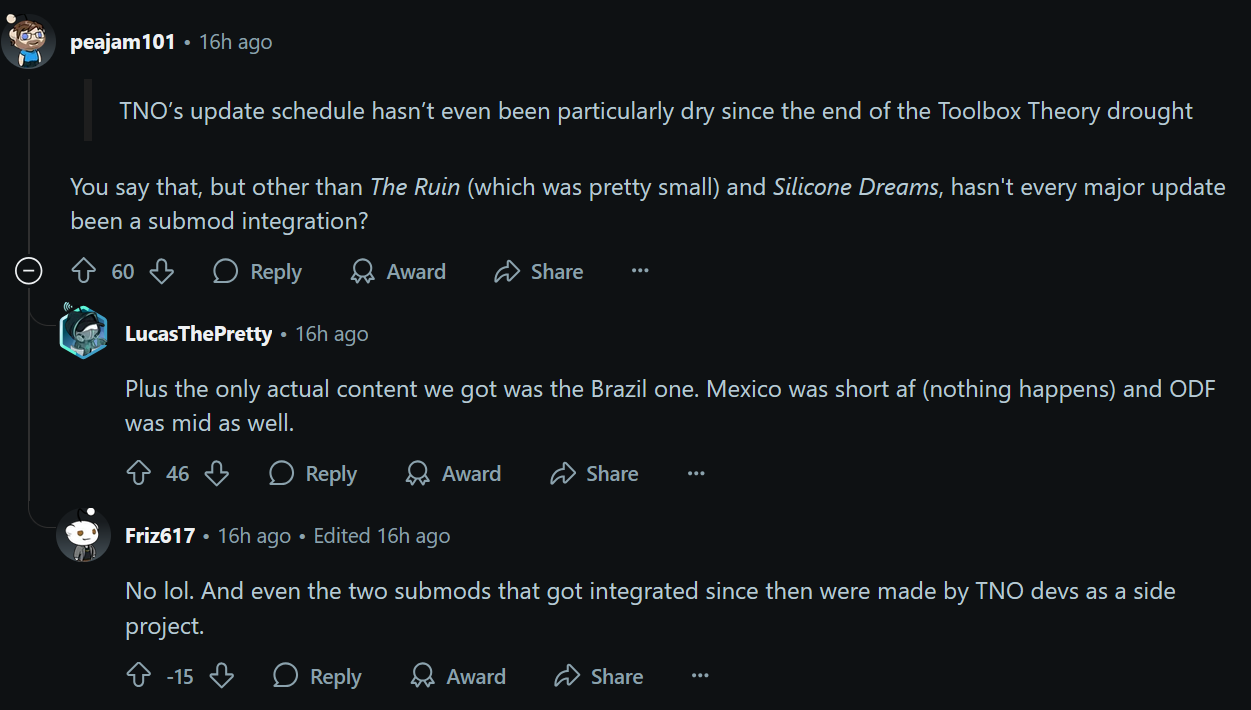
Task: Click peajam101's avatar image
Action: tap(29, 42)
